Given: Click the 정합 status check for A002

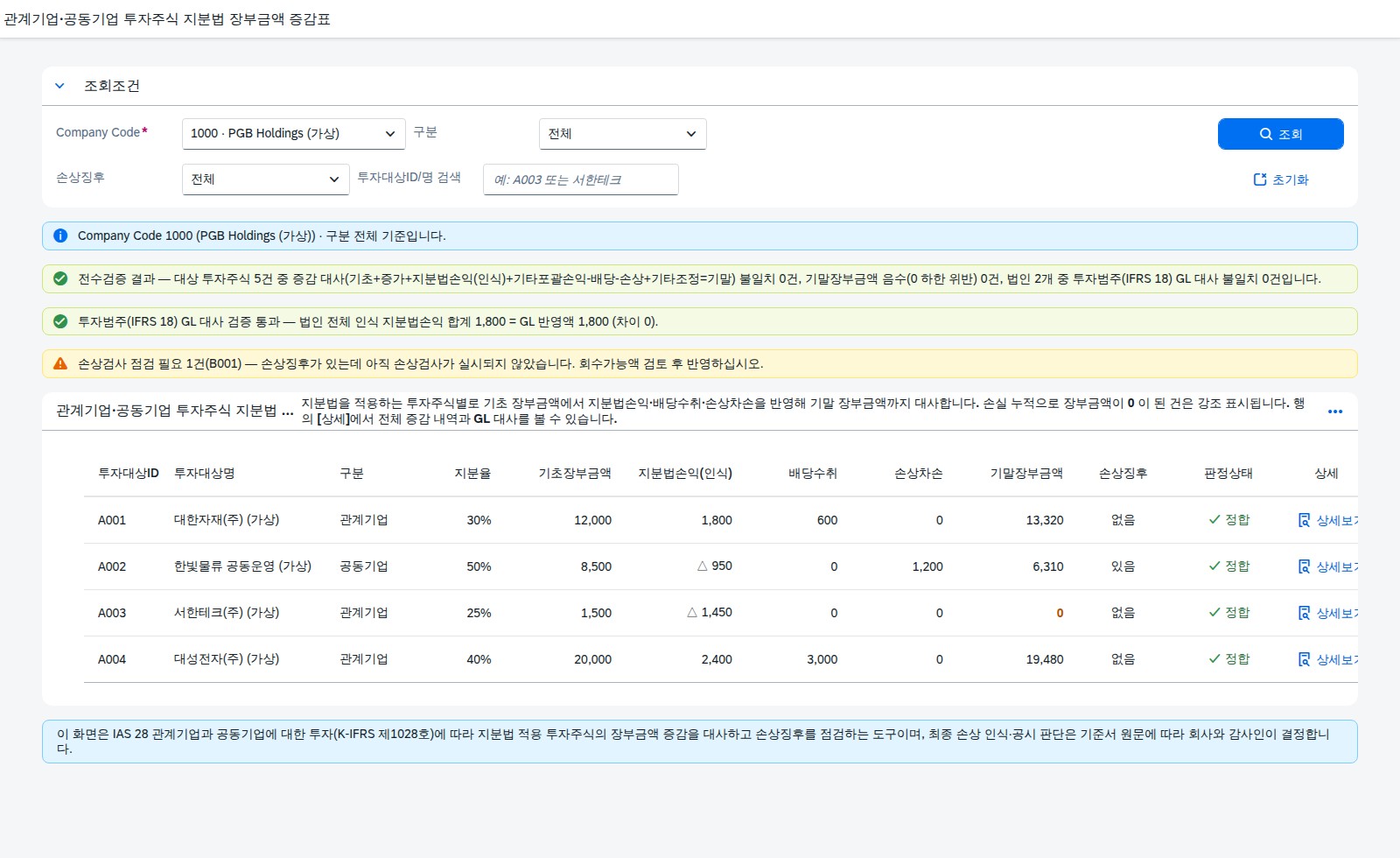Looking at the screenshot, I should [x=1228, y=566].
